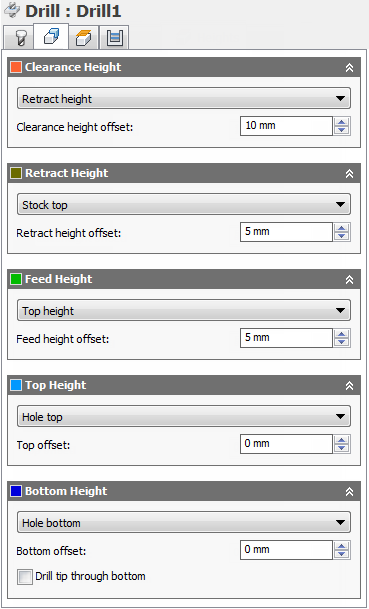Click the Drill operation icon beside title
Image resolution: width=369 pixels, height=609 pixels.
click(x=13, y=10)
